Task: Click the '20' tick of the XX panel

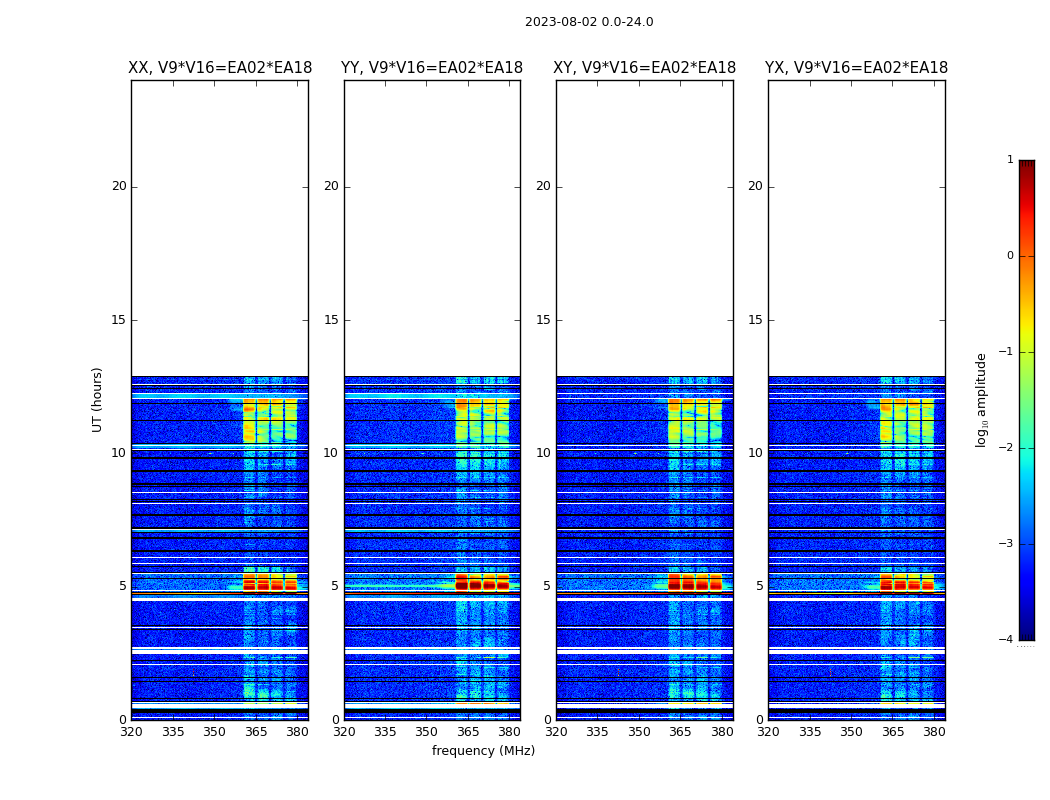Action: point(119,186)
